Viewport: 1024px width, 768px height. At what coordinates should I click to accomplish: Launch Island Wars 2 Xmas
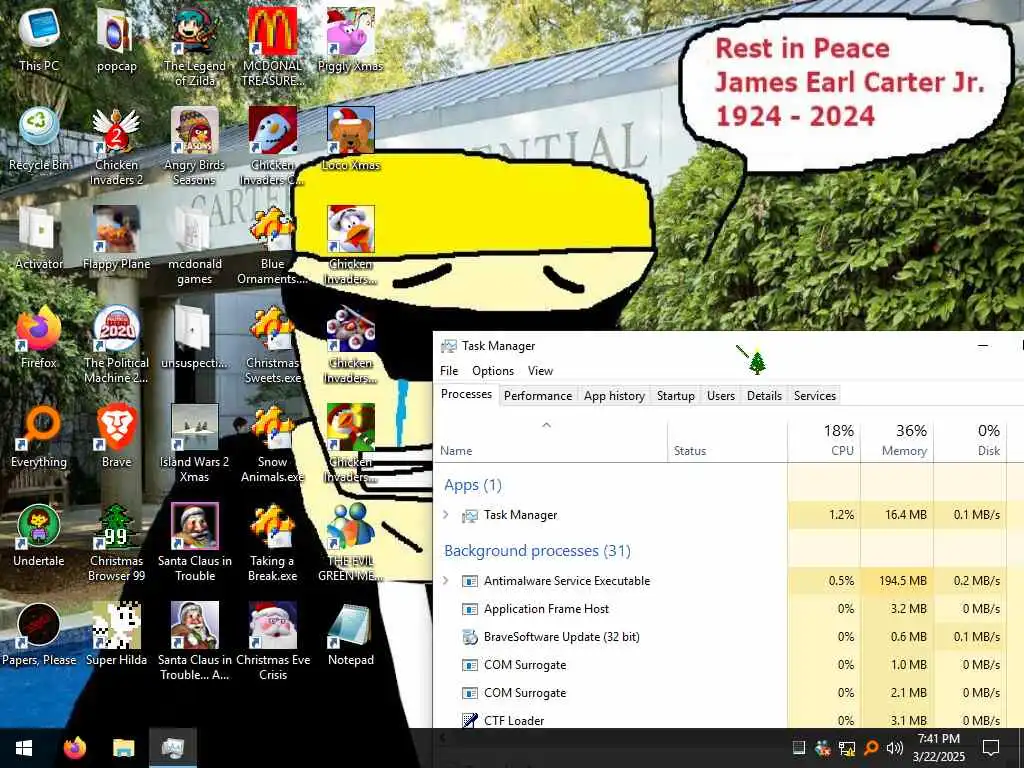[195, 443]
